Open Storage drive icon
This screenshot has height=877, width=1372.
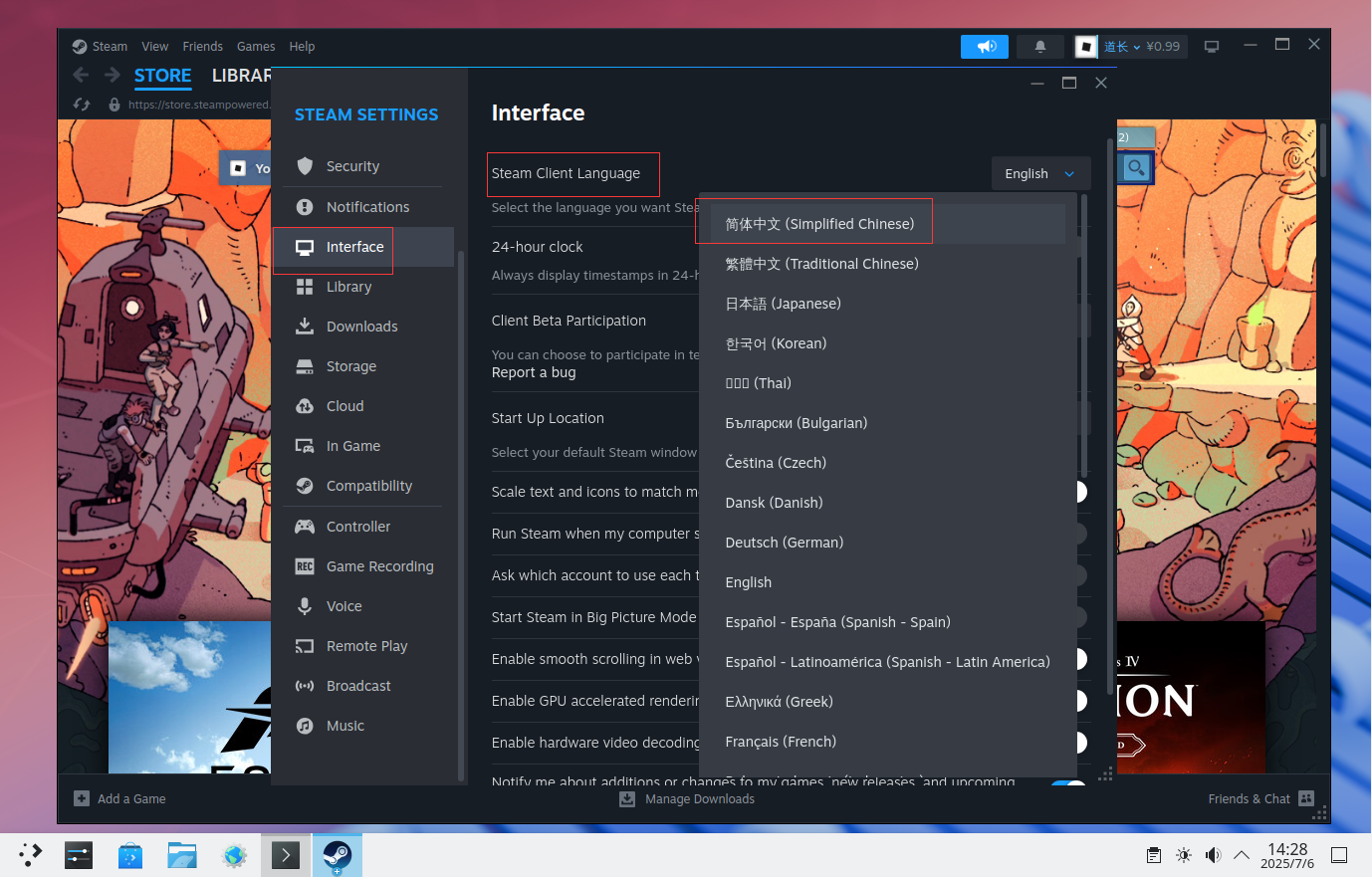click(x=305, y=366)
